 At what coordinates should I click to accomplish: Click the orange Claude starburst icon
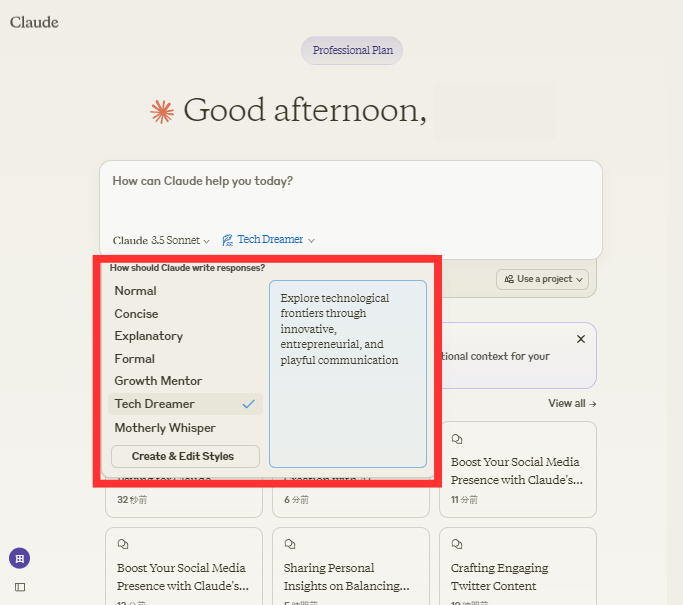(x=161, y=111)
